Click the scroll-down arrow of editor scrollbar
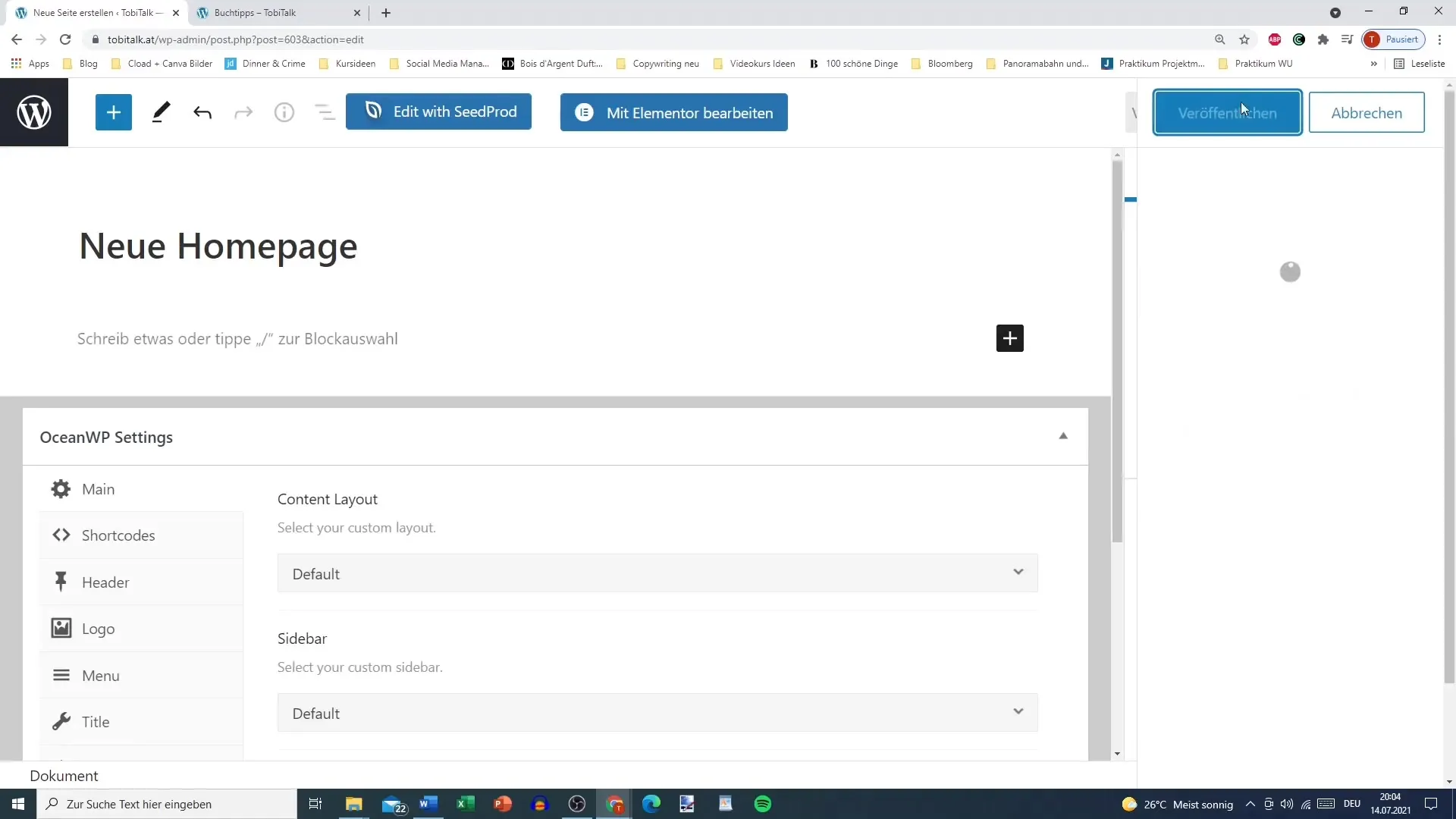This screenshot has width=1456, height=819. [1117, 754]
